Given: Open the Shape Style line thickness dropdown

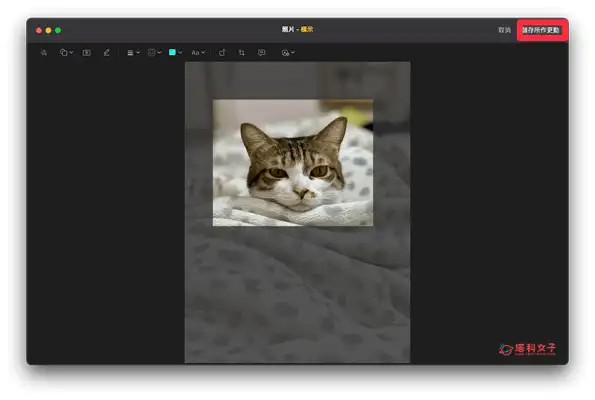Looking at the screenshot, I should pyautogui.click(x=133, y=53).
